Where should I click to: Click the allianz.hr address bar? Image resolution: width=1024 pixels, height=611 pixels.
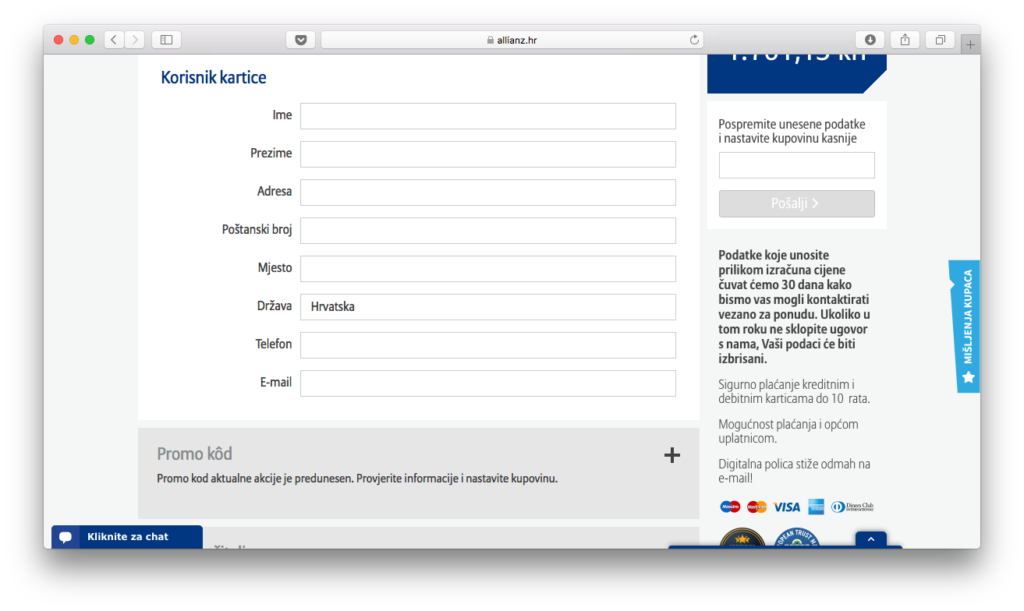pyautogui.click(x=512, y=40)
